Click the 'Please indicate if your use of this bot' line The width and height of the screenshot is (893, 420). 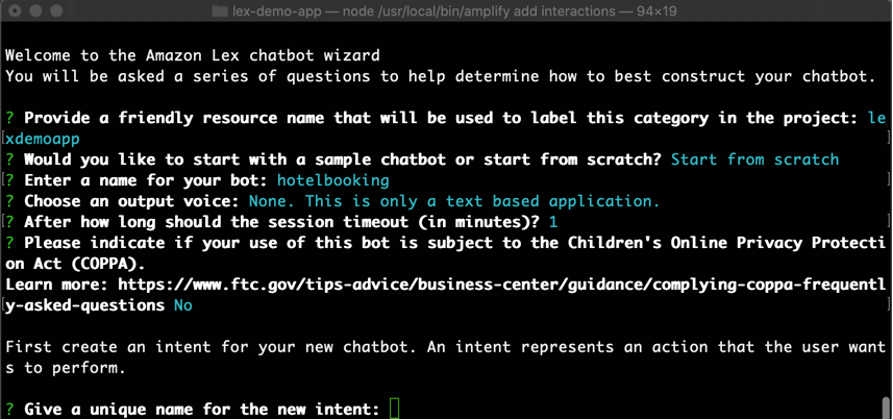[455, 243]
